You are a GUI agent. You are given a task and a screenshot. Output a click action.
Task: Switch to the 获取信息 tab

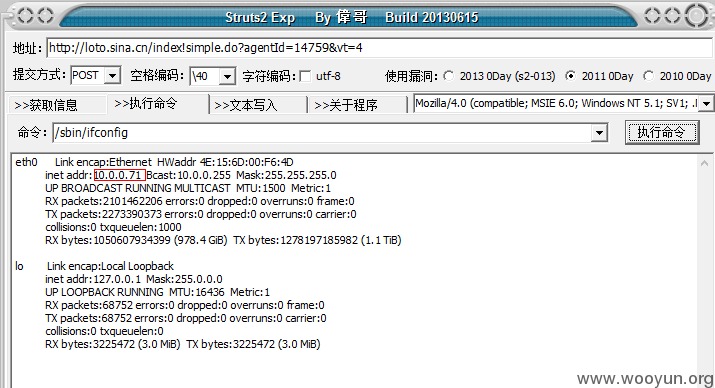coord(56,105)
